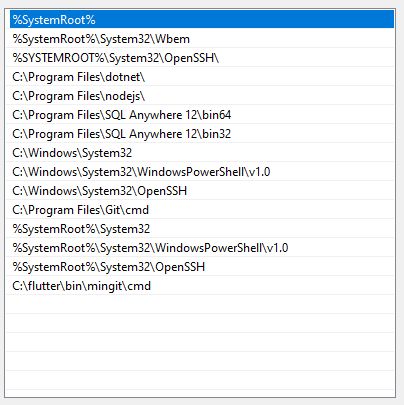
Task: Select %SystemRoot%\System32\OpenSSH entry
Action: tap(200, 267)
